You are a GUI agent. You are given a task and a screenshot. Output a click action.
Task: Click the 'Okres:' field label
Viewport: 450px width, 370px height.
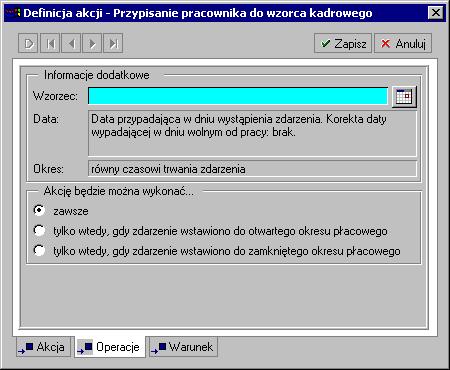(x=48, y=169)
